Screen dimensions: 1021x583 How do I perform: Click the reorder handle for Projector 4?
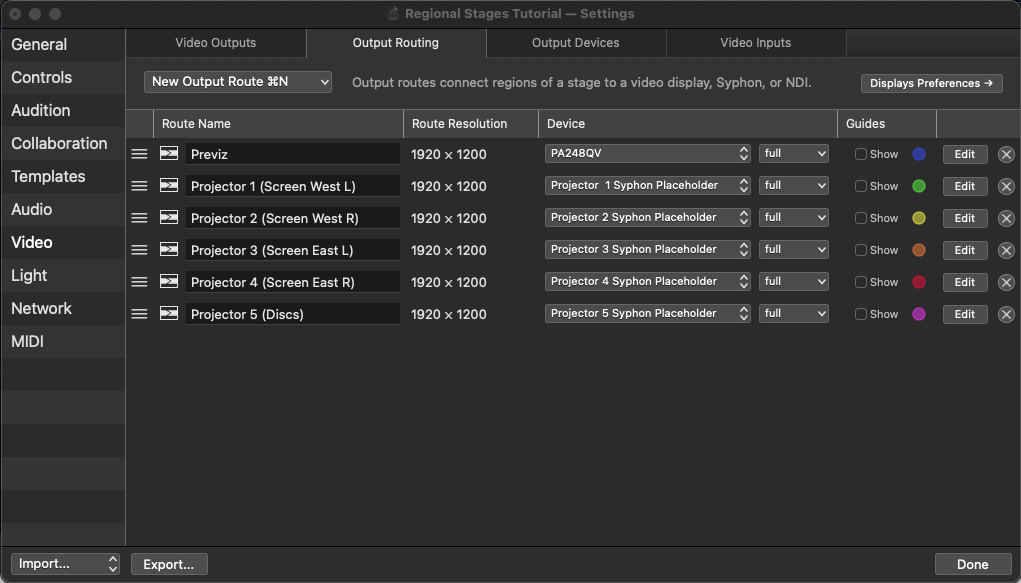[x=139, y=282]
